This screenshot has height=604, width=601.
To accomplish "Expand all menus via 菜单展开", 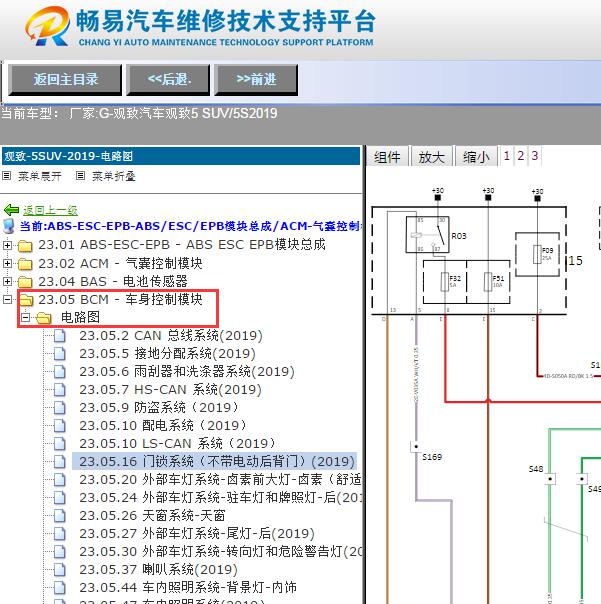I will [x=40, y=176].
